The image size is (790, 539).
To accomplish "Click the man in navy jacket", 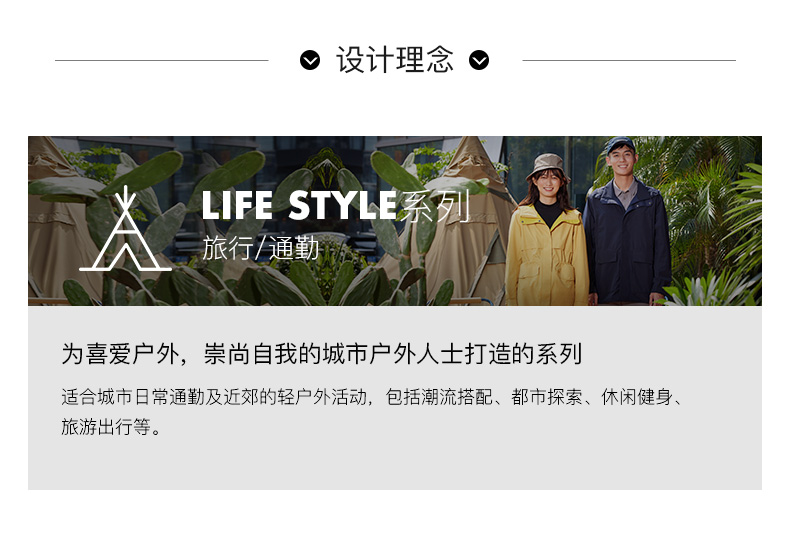I will (627, 222).
